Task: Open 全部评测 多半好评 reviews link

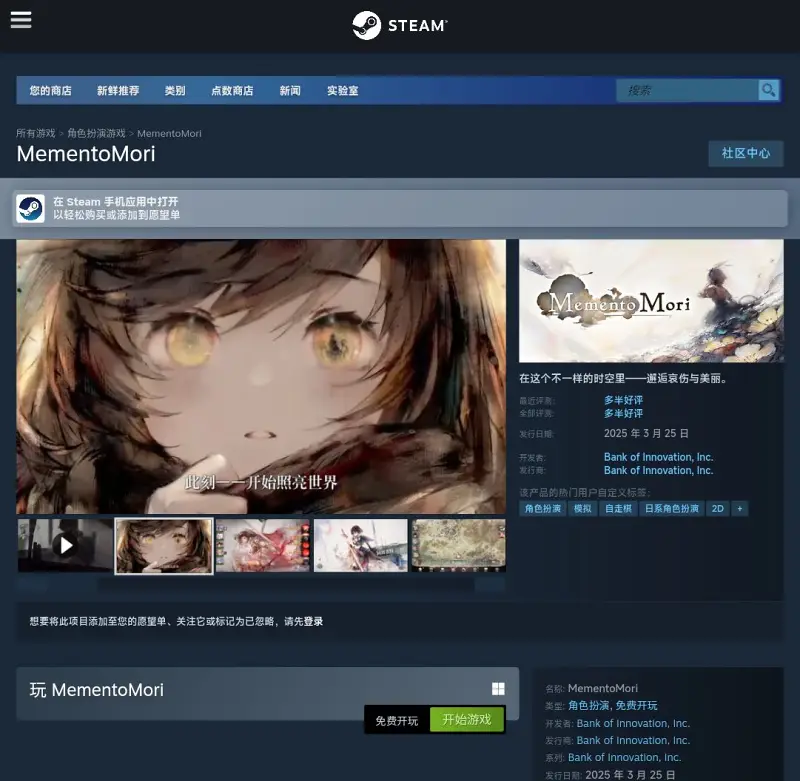Action: [x=623, y=413]
